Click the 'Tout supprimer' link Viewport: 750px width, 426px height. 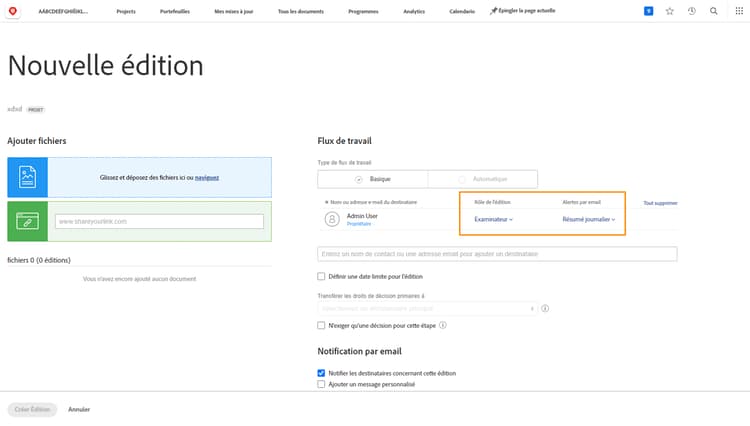659,202
